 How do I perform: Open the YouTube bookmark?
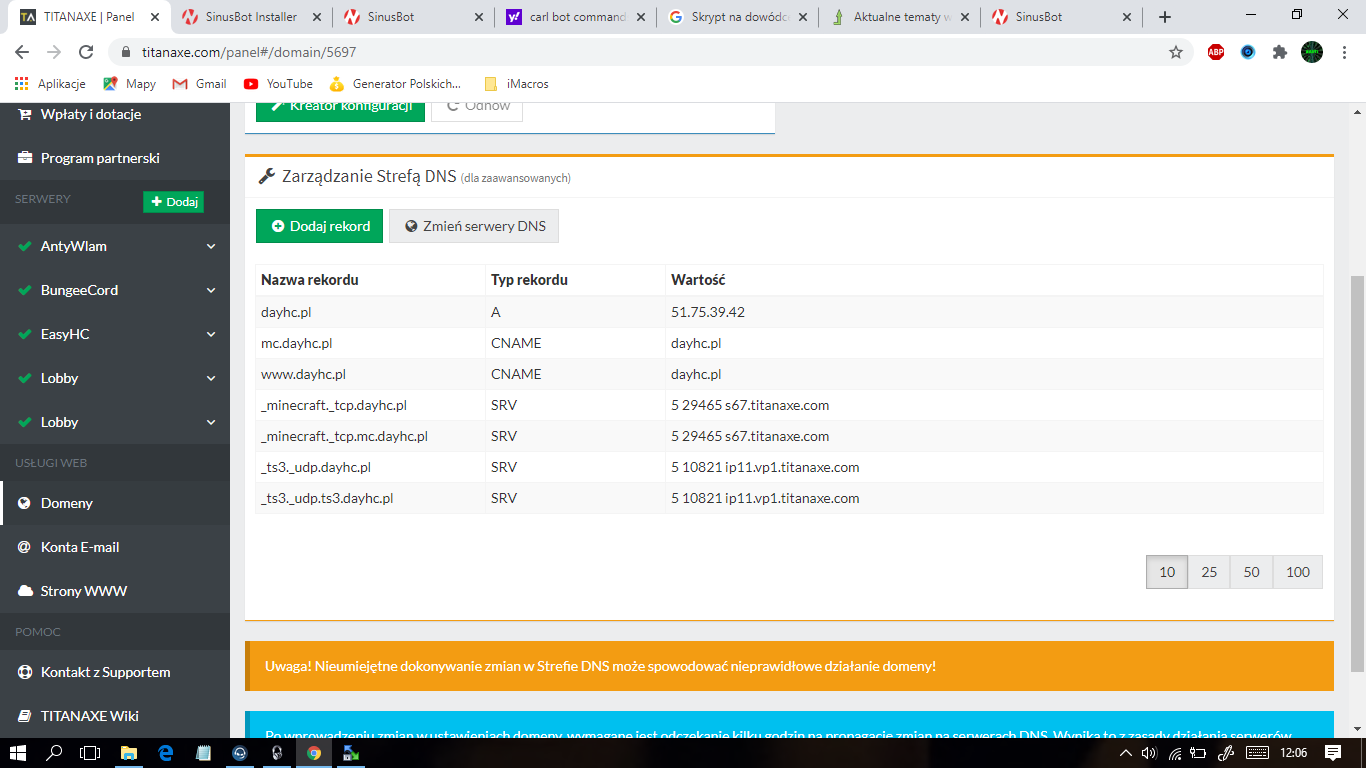click(x=278, y=84)
